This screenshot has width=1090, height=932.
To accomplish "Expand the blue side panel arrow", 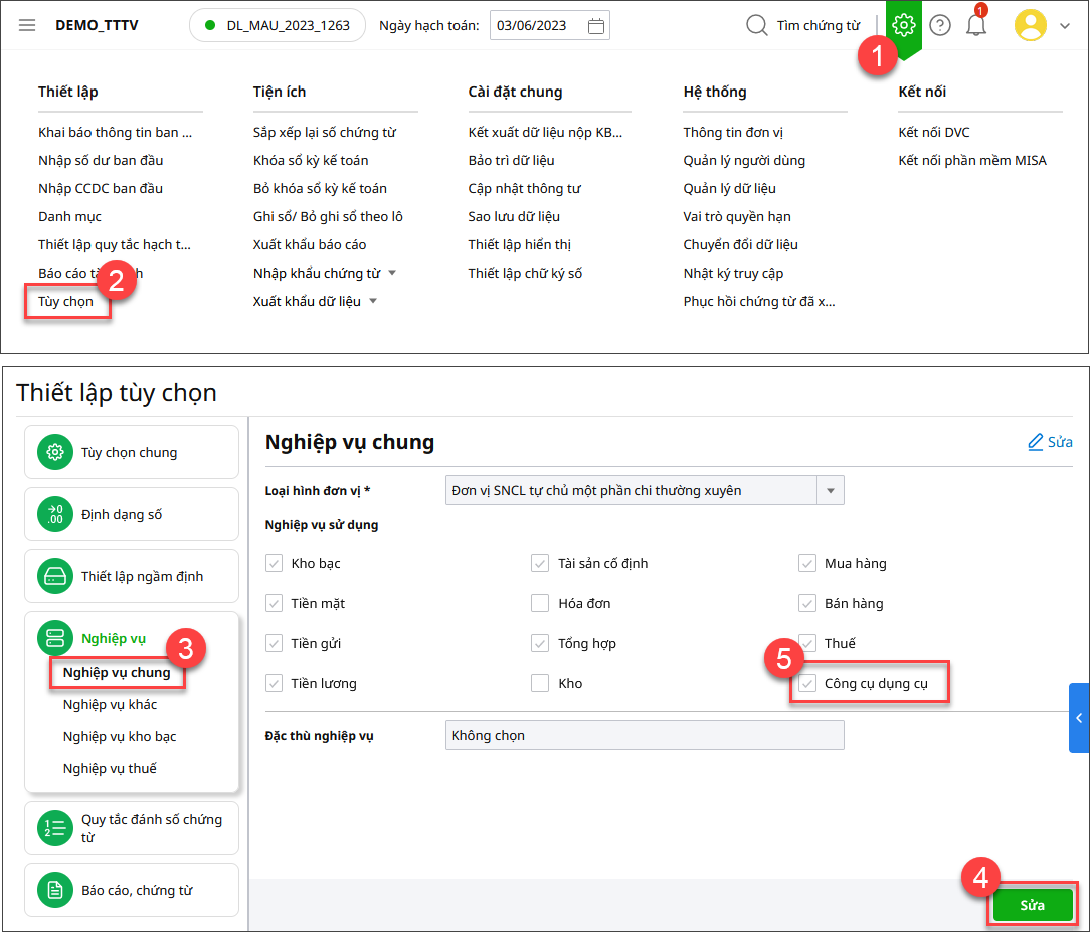I will click(x=1079, y=718).
